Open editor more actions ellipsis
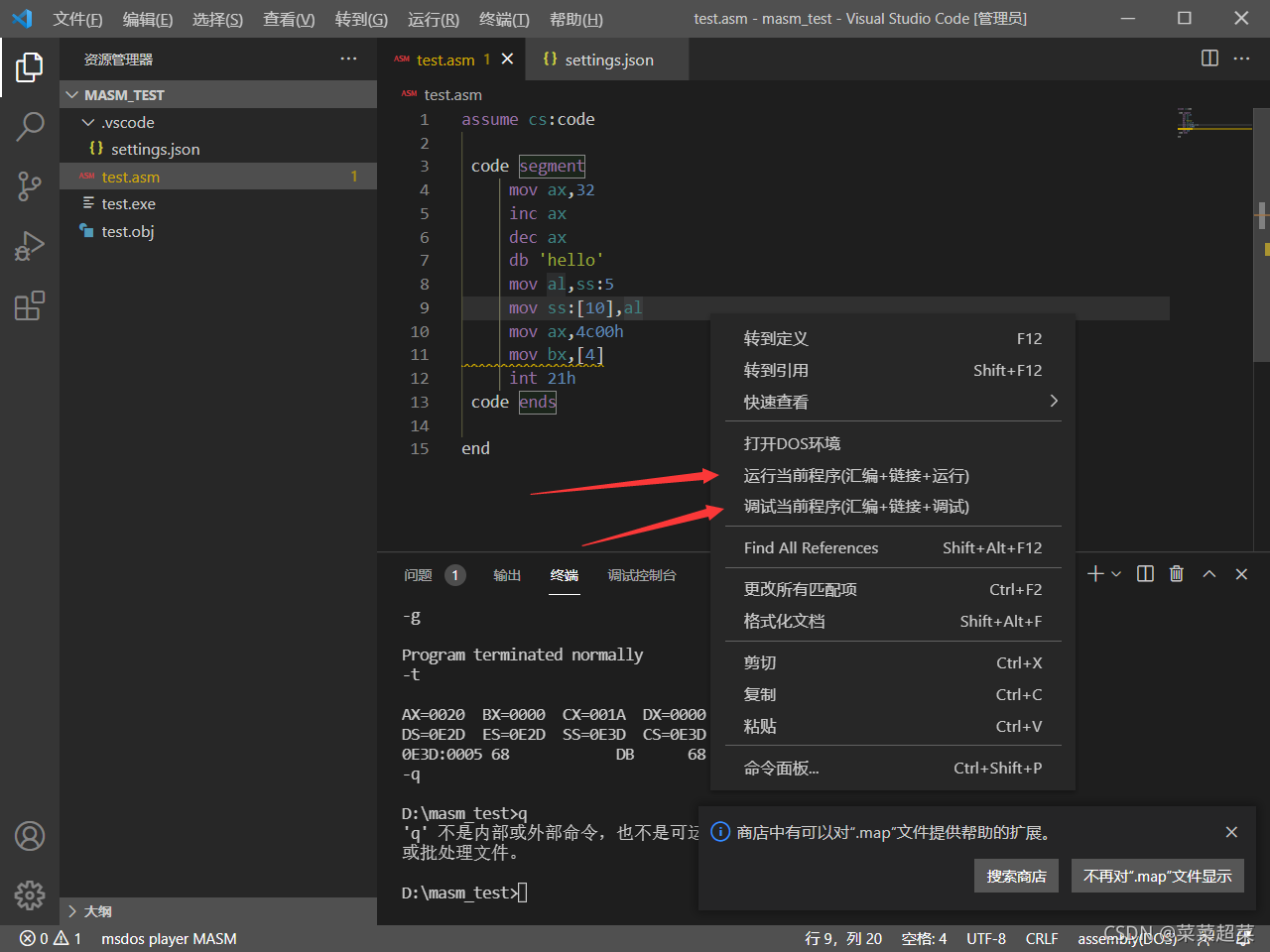The image size is (1270, 952). [1241, 59]
